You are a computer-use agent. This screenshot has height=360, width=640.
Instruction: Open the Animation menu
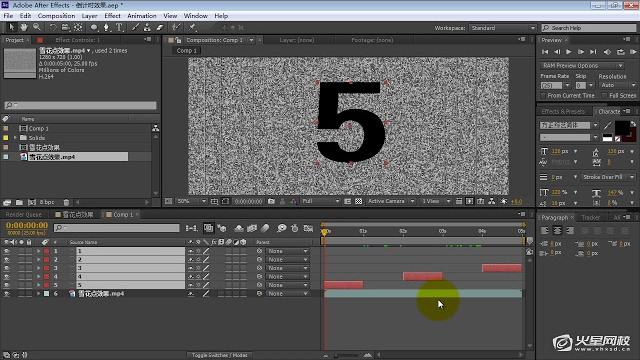(x=142, y=16)
